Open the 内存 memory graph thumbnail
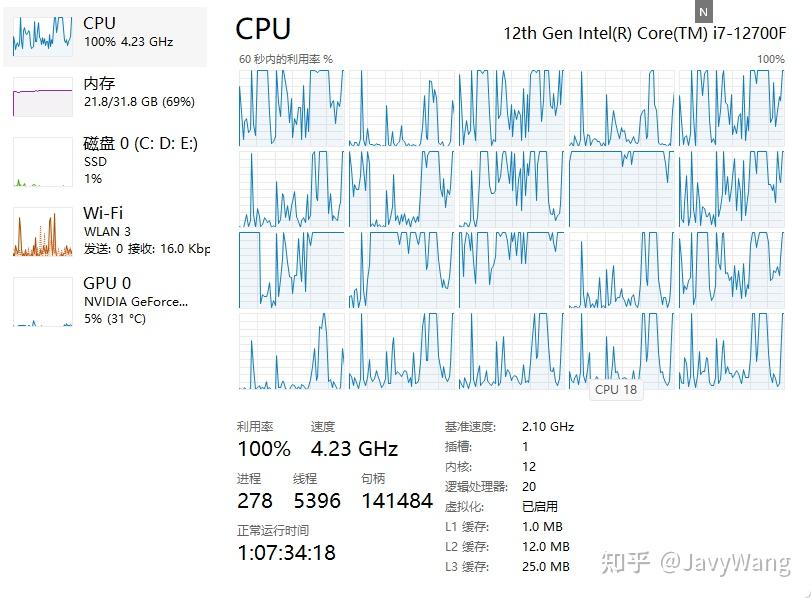Viewport: 811px width, 598px height. coord(42,97)
